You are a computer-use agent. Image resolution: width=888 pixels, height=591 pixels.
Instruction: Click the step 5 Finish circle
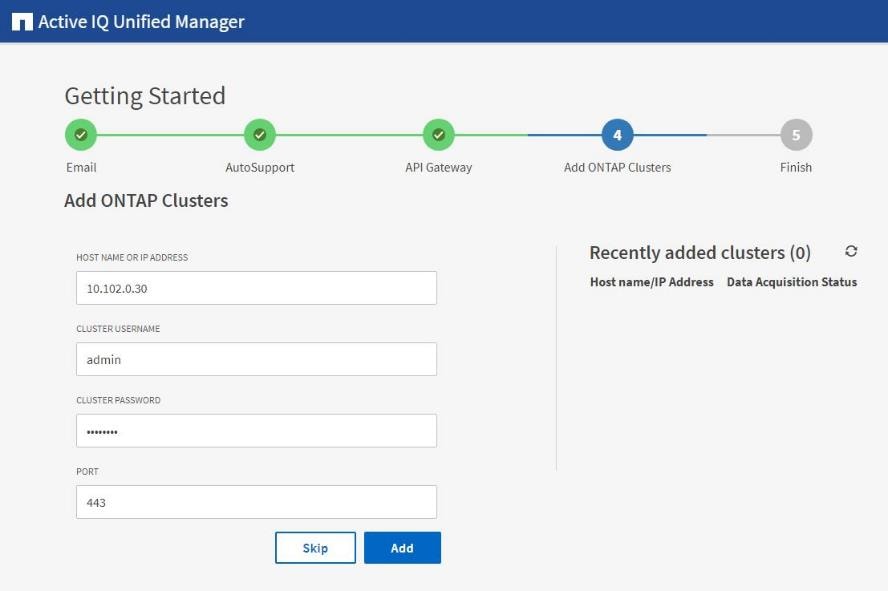(x=796, y=135)
